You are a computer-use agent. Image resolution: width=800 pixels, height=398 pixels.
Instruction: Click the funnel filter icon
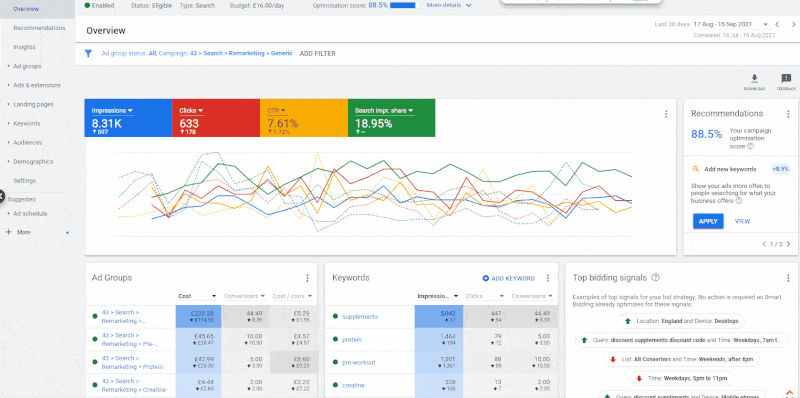(x=88, y=54)
